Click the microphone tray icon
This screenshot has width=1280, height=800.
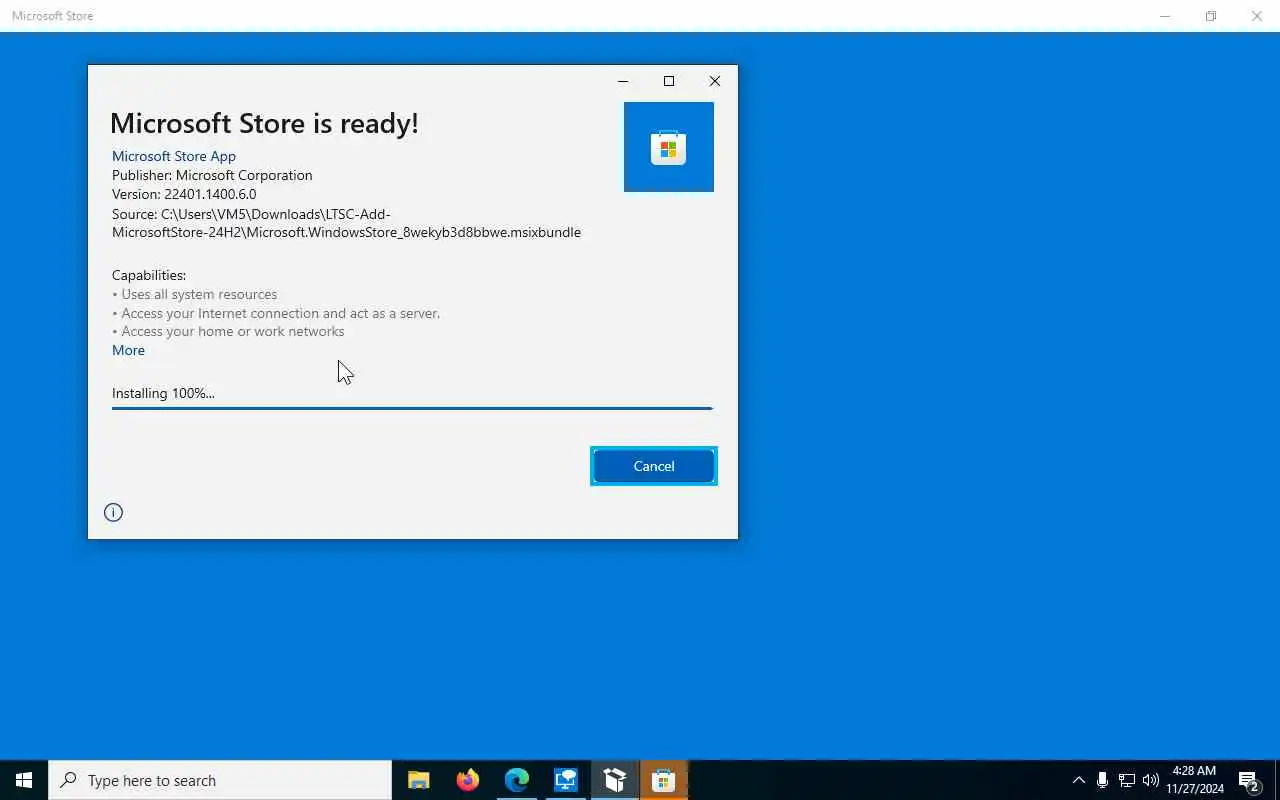coord(1102,780)
